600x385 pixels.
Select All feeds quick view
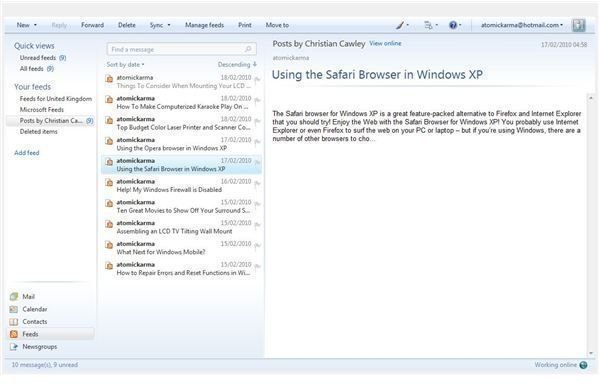[37, 69]
